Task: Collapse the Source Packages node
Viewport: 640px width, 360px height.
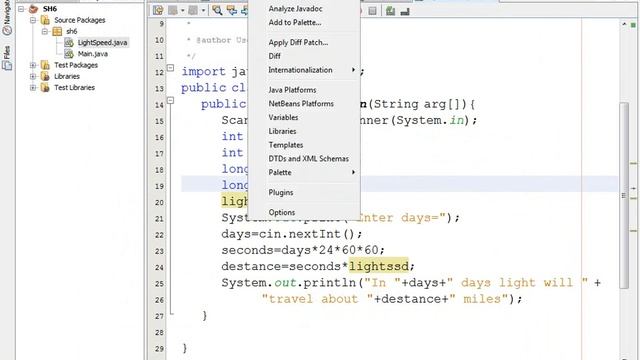Action: (33, 20)
